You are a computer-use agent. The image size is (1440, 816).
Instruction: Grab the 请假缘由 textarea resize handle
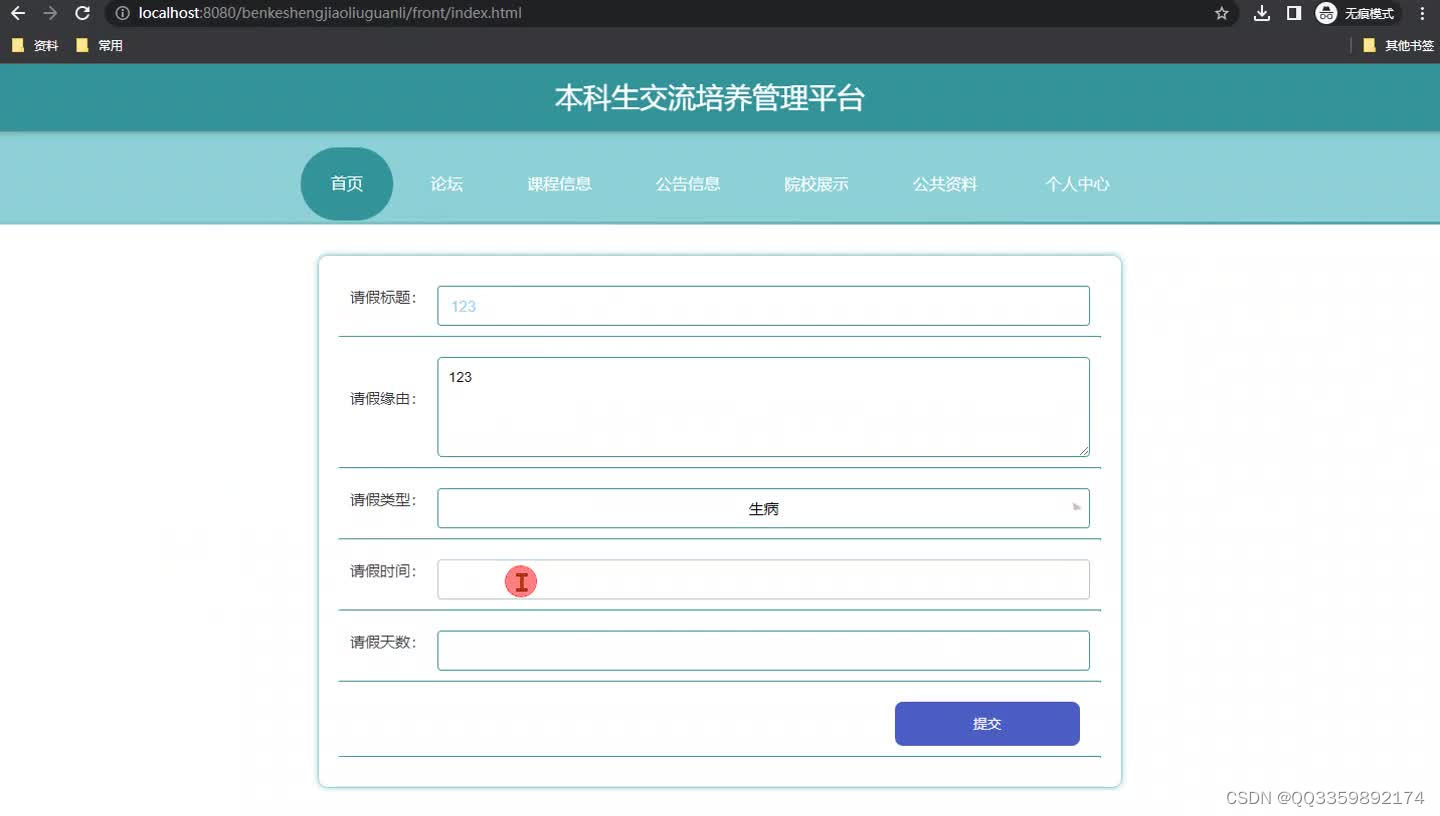1083,451
